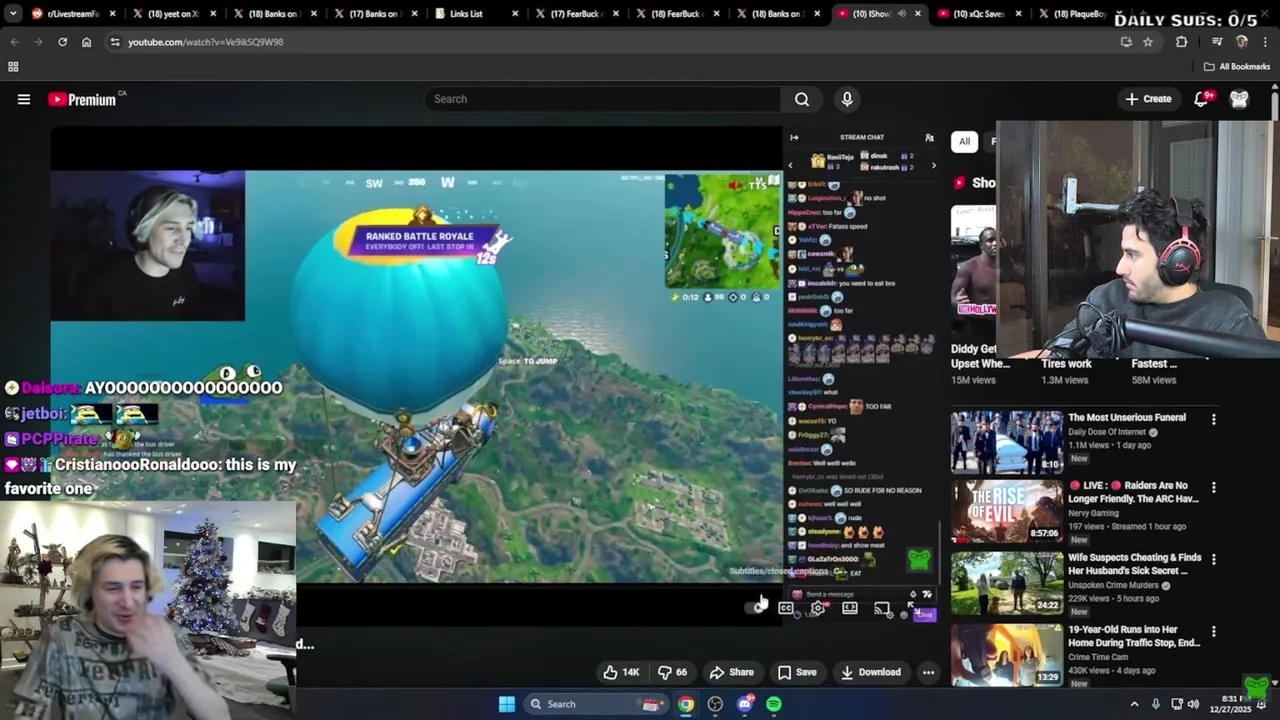Image resolution: width=1280 pixels, height=720 pixels.
Task: Open Windows Start menu
Action: (x=507, y=704)
